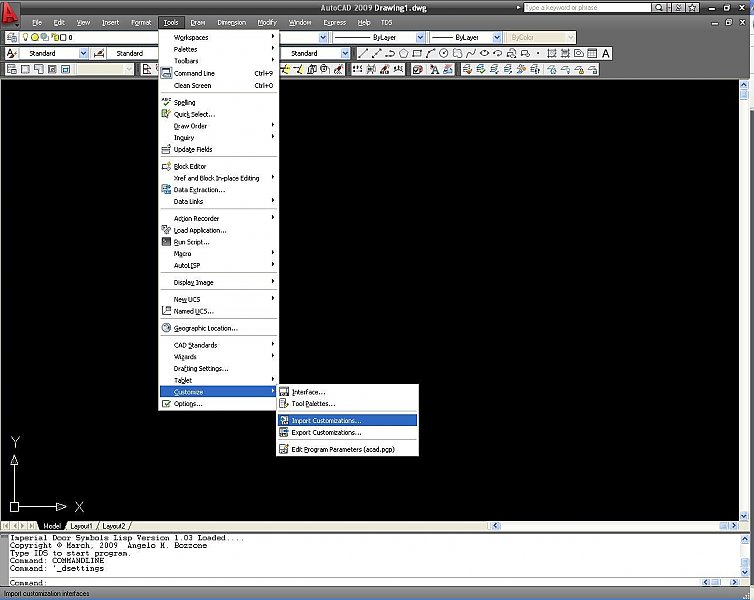
Task: Open the Dimension menu
Action: [231, 23]
